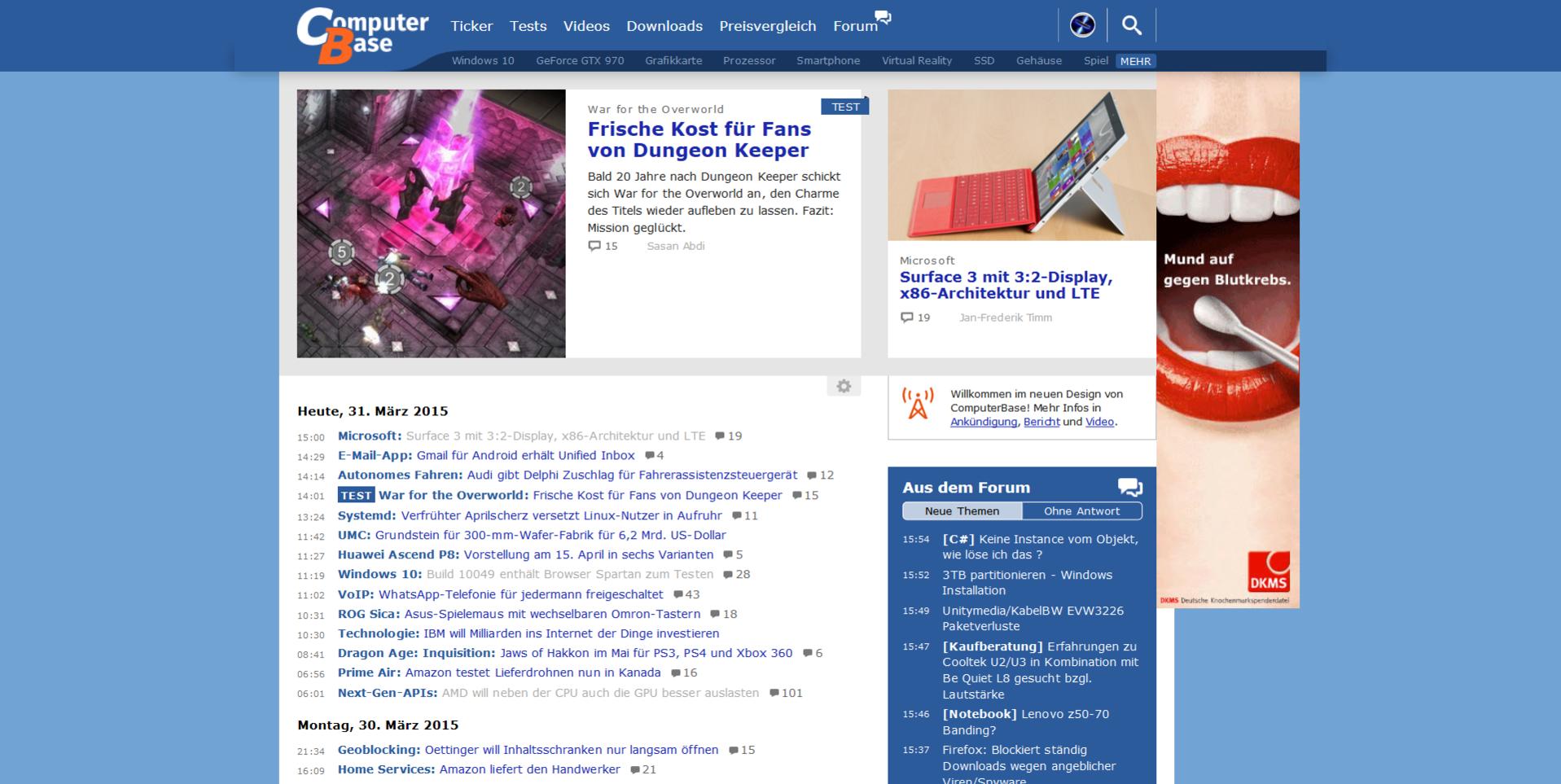Open forum thread [C#] Keine Instance vom Objekt
This screenshot has width=1561, height=784.
tap(1040, 547)
